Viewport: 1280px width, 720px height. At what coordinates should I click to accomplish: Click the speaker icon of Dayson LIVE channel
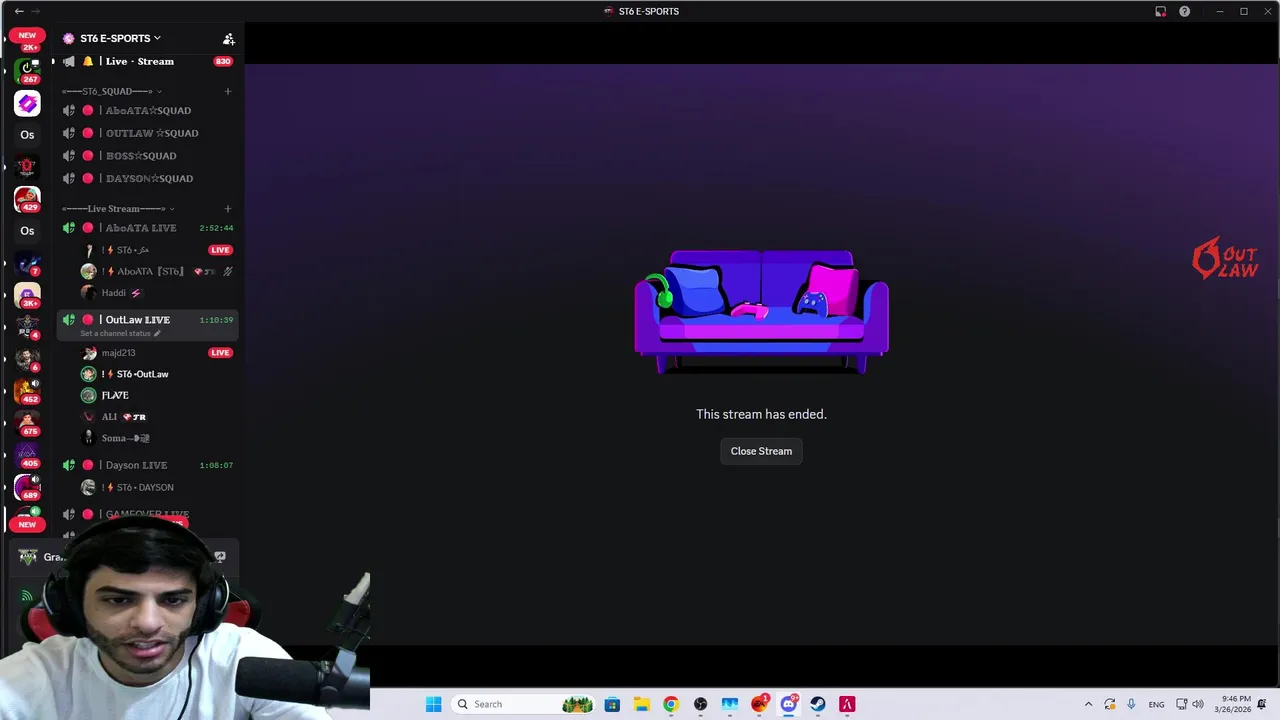(x=68, y=465)
